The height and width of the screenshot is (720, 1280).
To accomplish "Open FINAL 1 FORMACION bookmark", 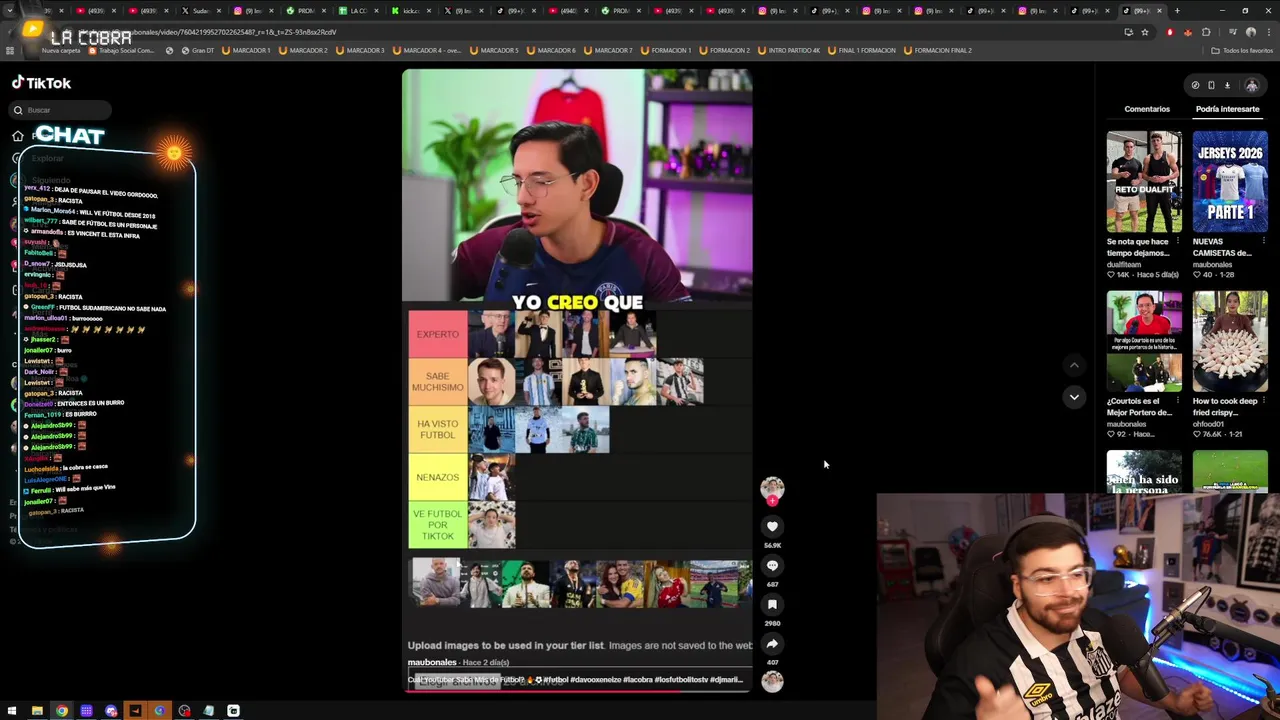I will pyautogui.click(x=861, y=50).
